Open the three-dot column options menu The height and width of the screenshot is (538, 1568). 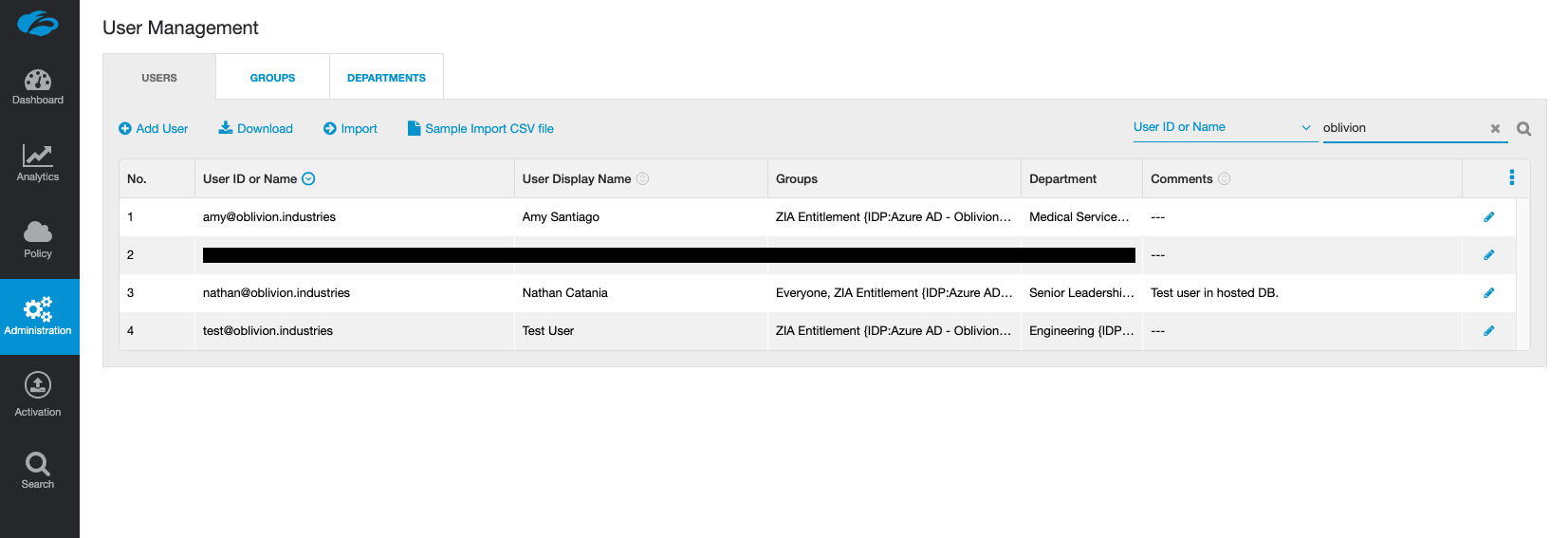[x=1511, y=177]
